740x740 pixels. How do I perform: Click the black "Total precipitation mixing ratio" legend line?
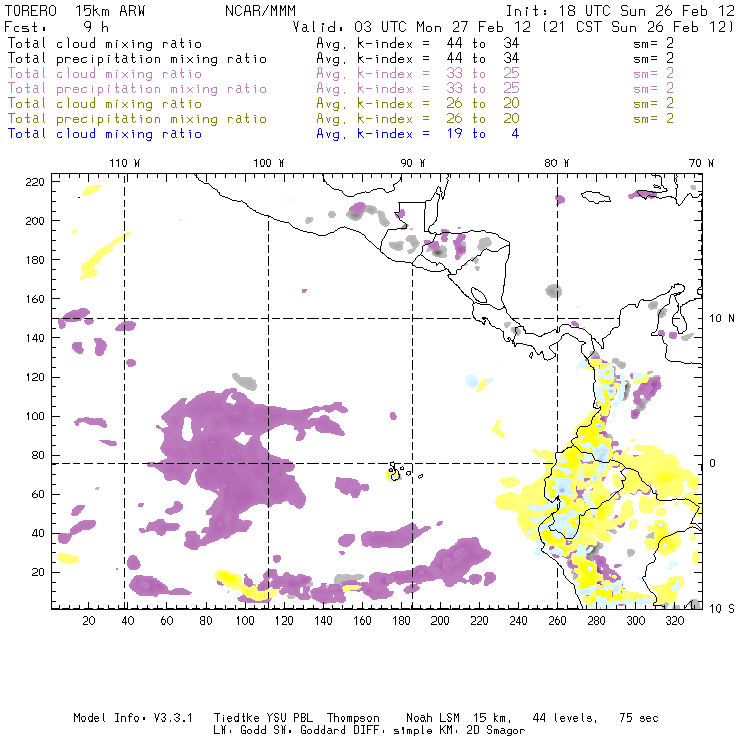[x=137, y=59]
